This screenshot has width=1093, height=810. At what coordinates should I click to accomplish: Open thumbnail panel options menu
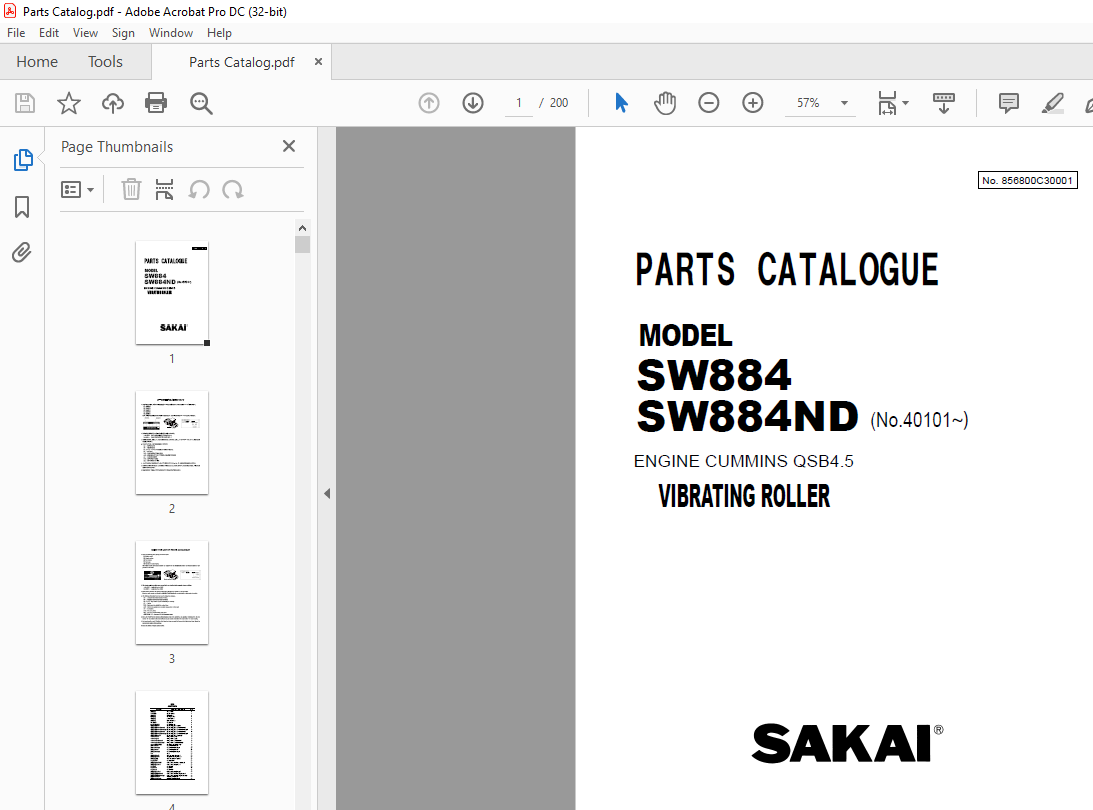[77, 190]
